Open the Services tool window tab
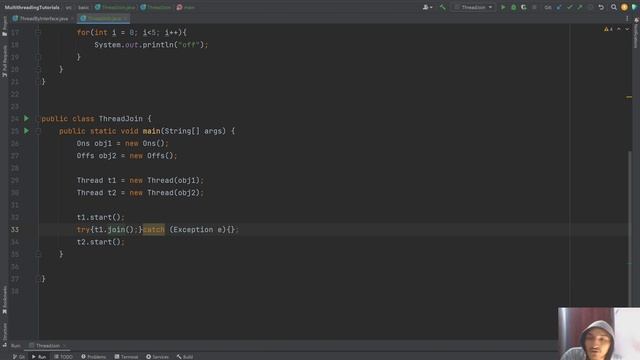640x360 pixels. 157,357
